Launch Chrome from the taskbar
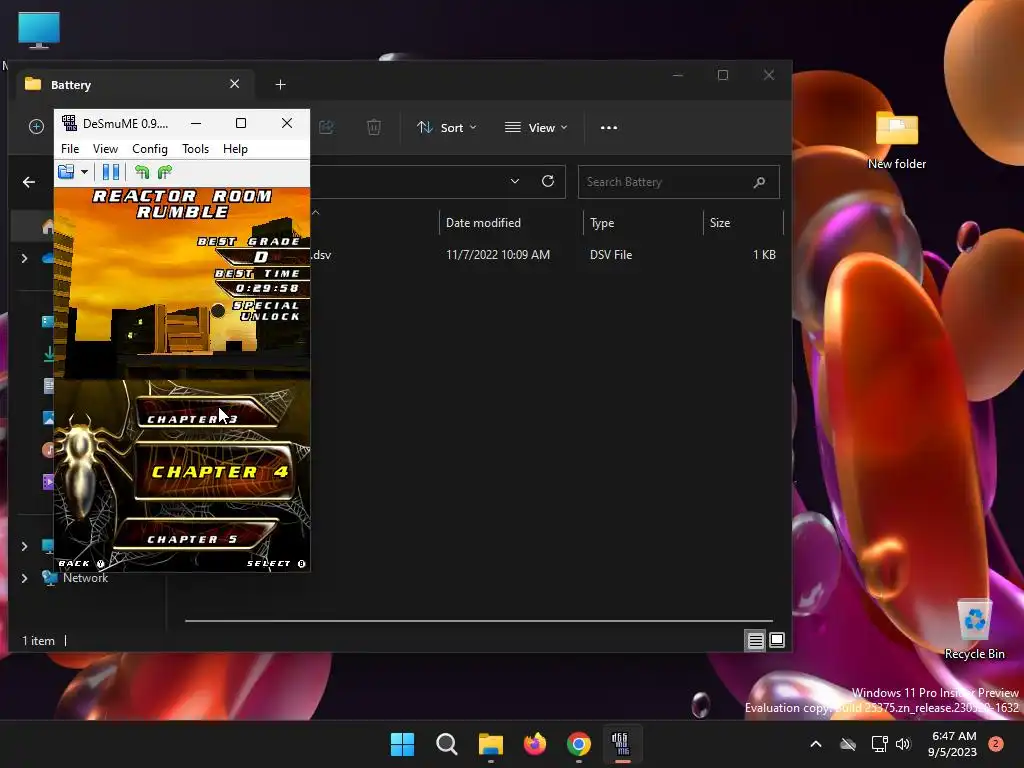The width and height of the screenshot is (1024, 768). coord(579,744)
